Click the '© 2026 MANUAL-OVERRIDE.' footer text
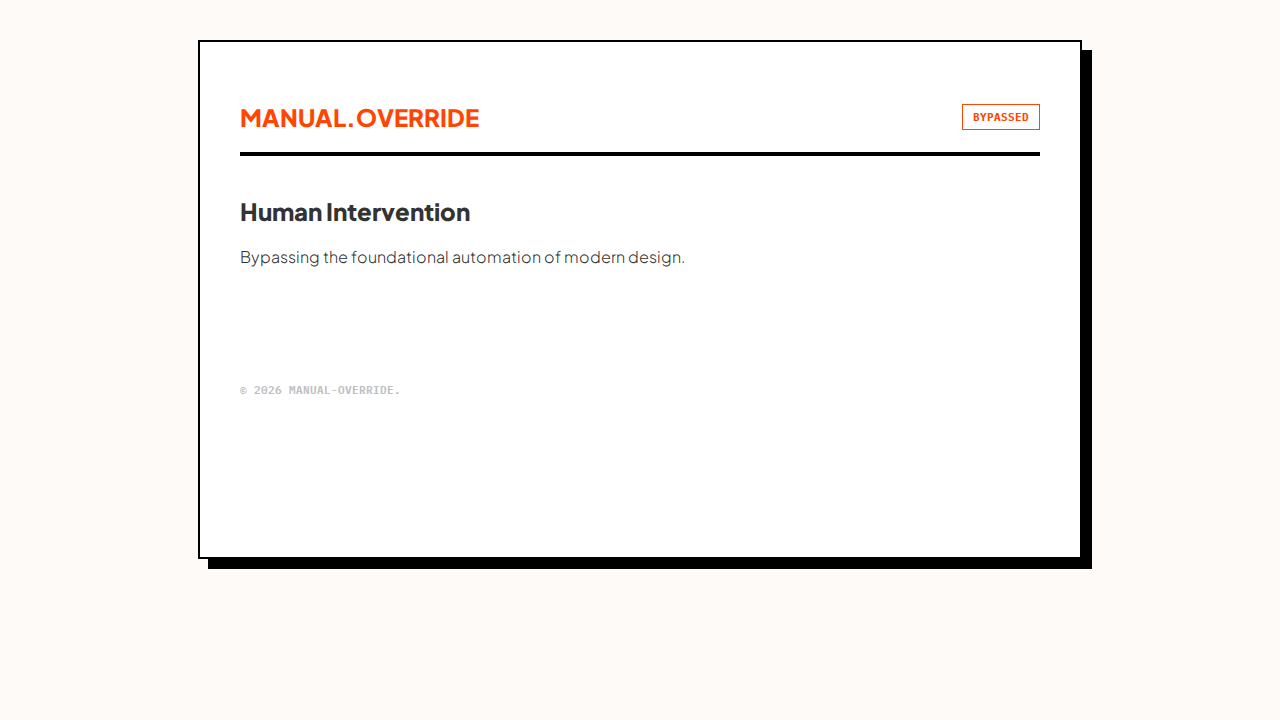Screen dimensions: 1280x720 tap(320, 390)
